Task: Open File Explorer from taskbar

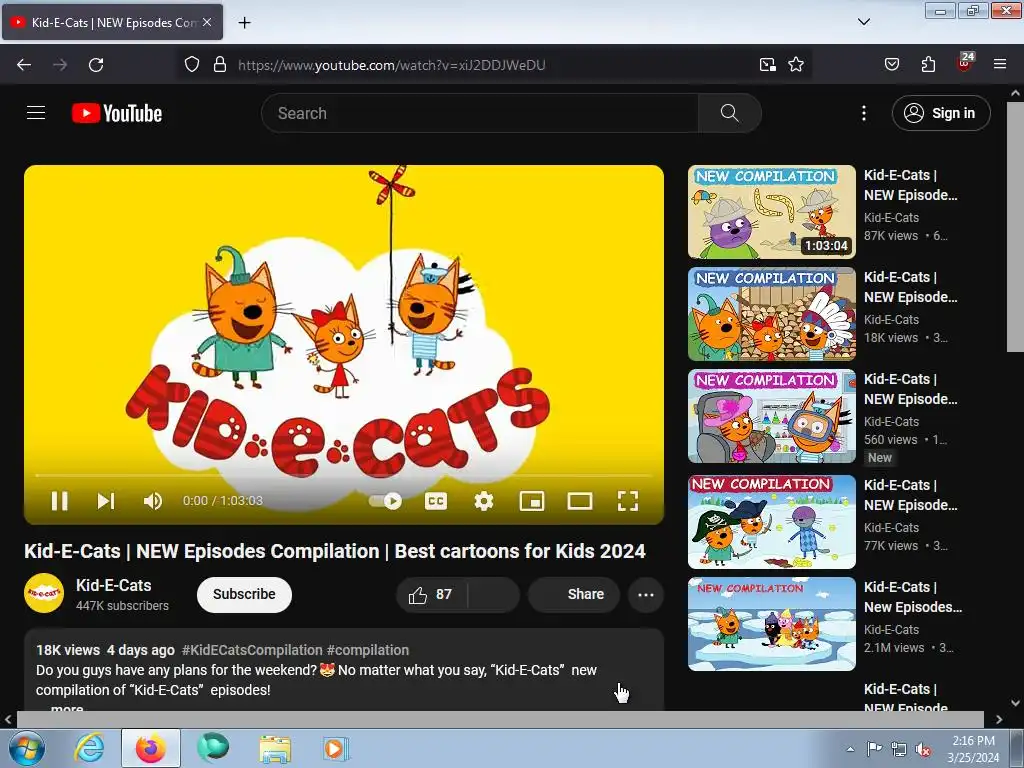Action: point(275,748)
